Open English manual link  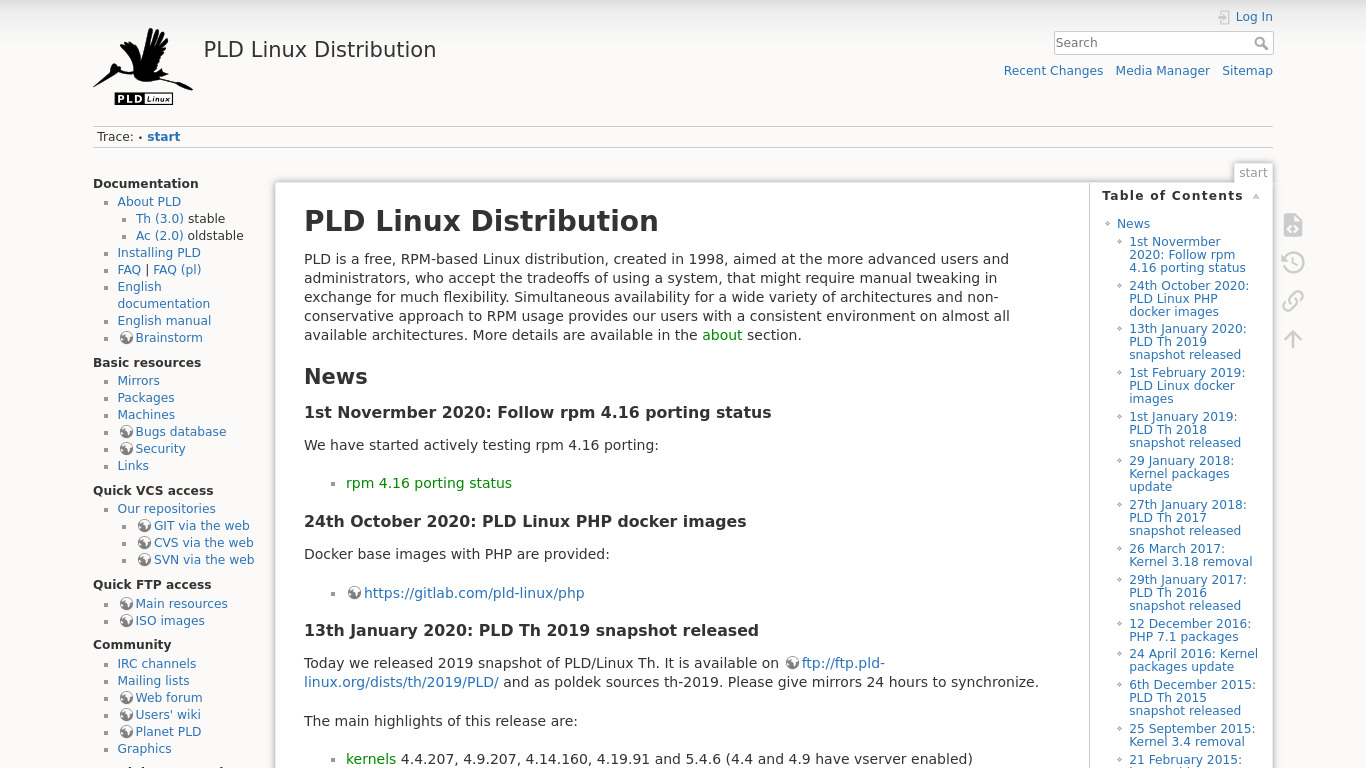pyautogui.click(x=164, y=321)
